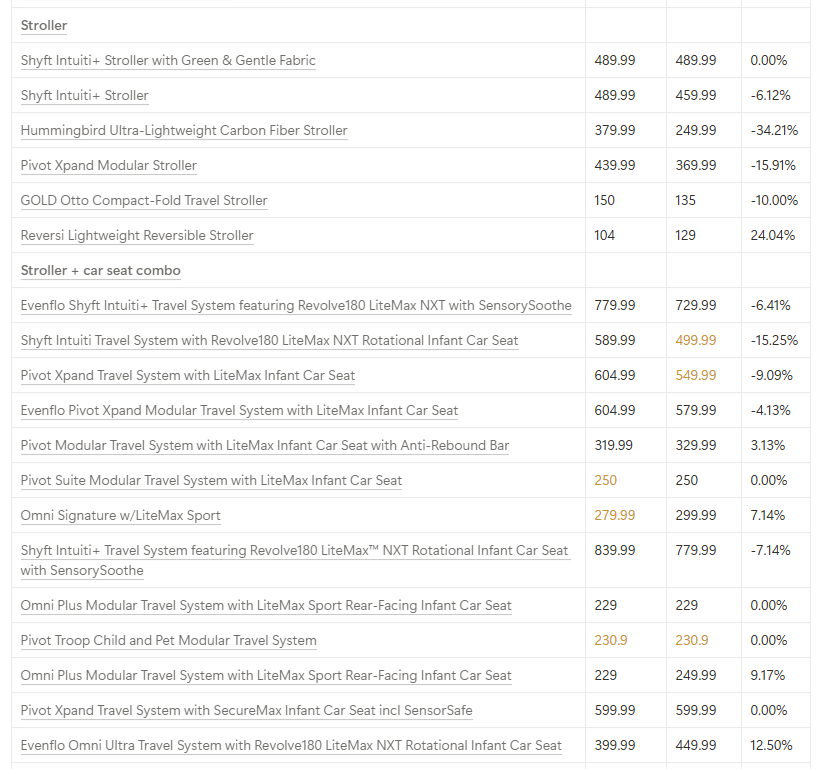Open Pivot Troop Child and Pet Modular link
The width and height of the screenshot is (816, 769).
(x=169, y=640)
